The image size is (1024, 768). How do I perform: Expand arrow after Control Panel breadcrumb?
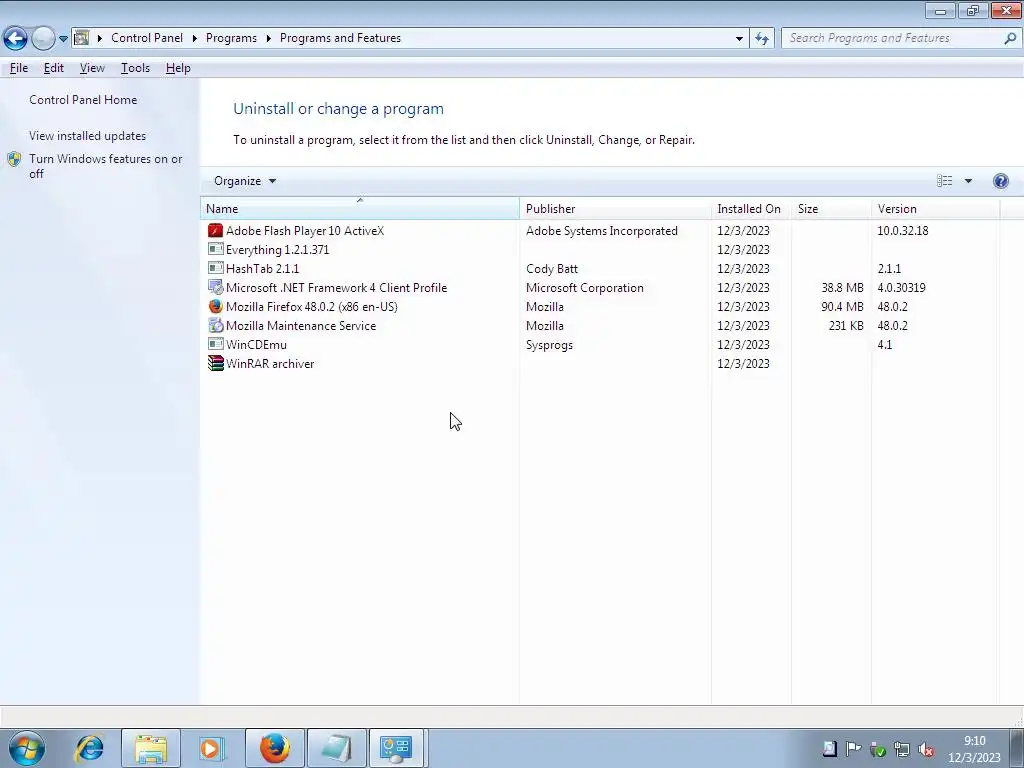(195, 39)
